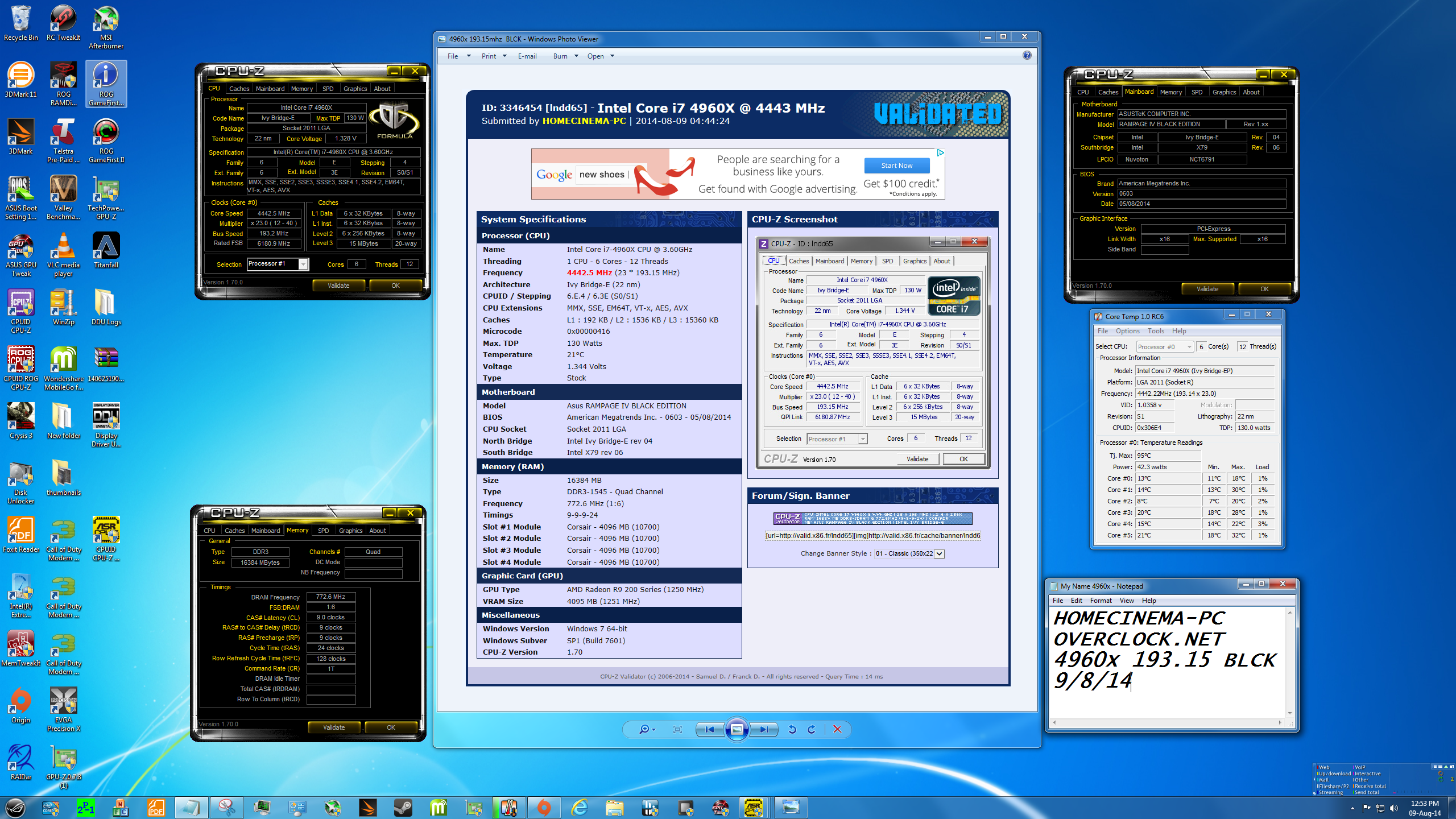1456x819 pixels.
Task: Open the Options menu in Core Temp
Action: click(1127, 331)
